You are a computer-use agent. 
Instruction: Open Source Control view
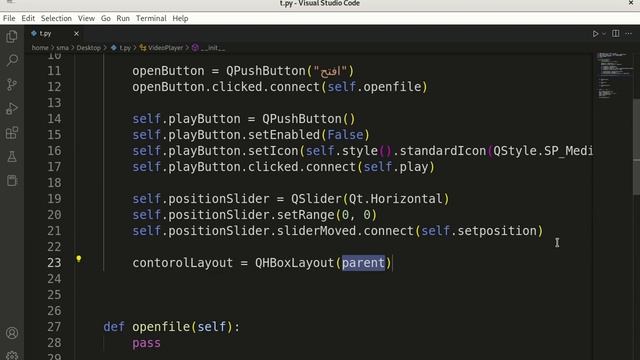pos(12,84)
